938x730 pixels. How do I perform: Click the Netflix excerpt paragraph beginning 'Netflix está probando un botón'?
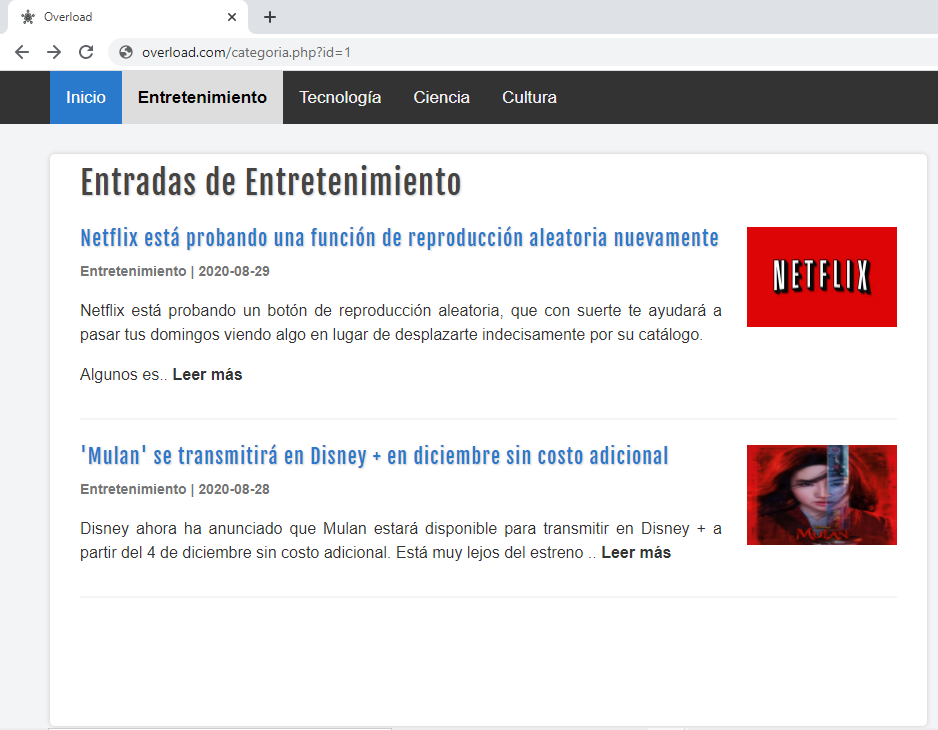coord(401,323)
